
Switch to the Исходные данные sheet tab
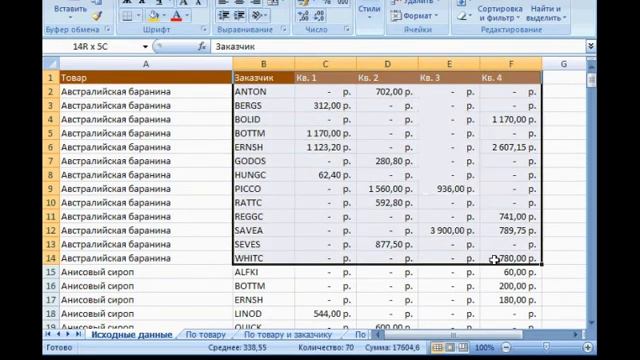(x=131, y=335)
